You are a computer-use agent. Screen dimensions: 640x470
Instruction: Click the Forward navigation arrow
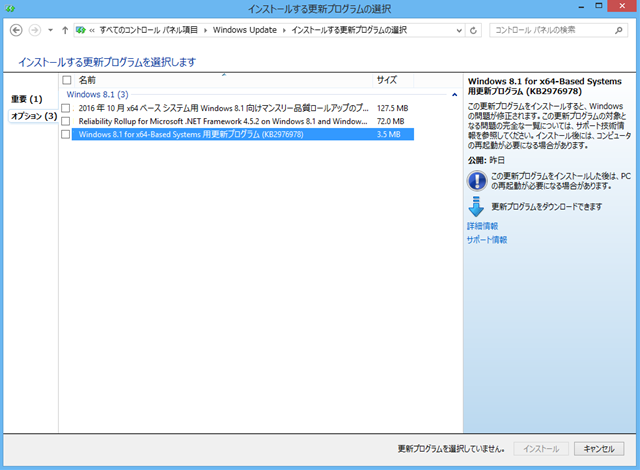coord(35,30)
